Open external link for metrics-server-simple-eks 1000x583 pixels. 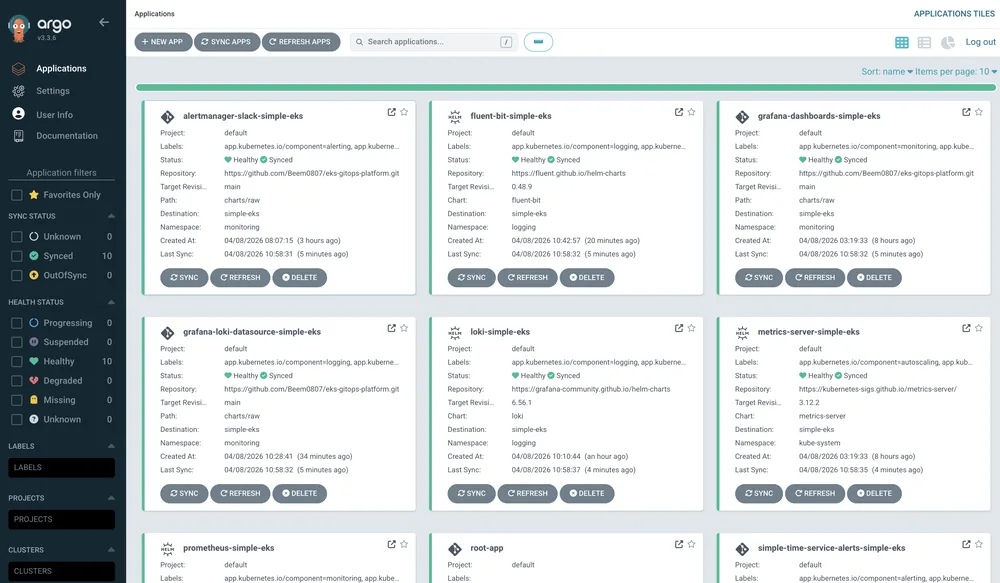coord(966,328)
